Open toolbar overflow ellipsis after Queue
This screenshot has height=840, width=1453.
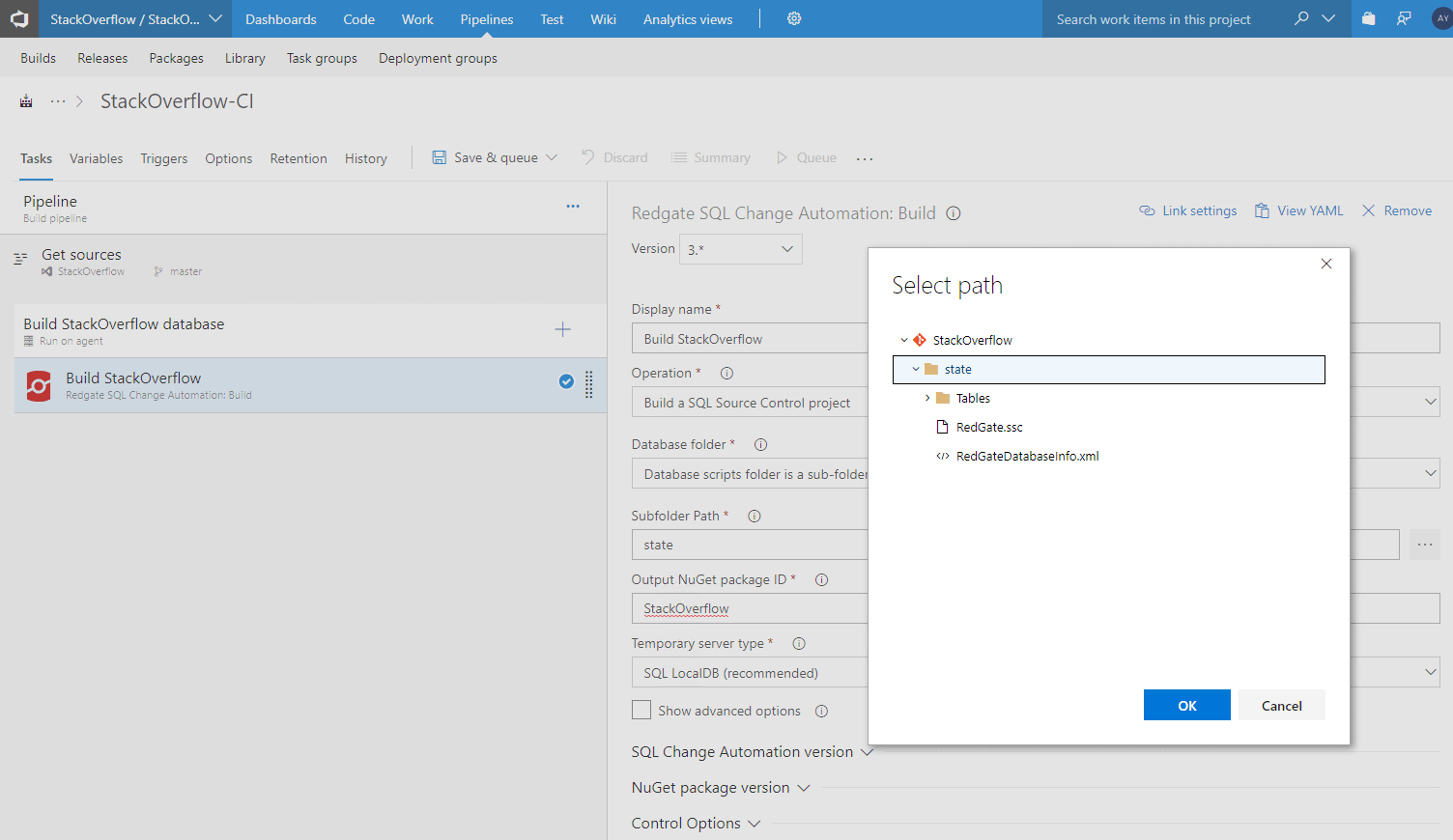click(x=865, y=158)
